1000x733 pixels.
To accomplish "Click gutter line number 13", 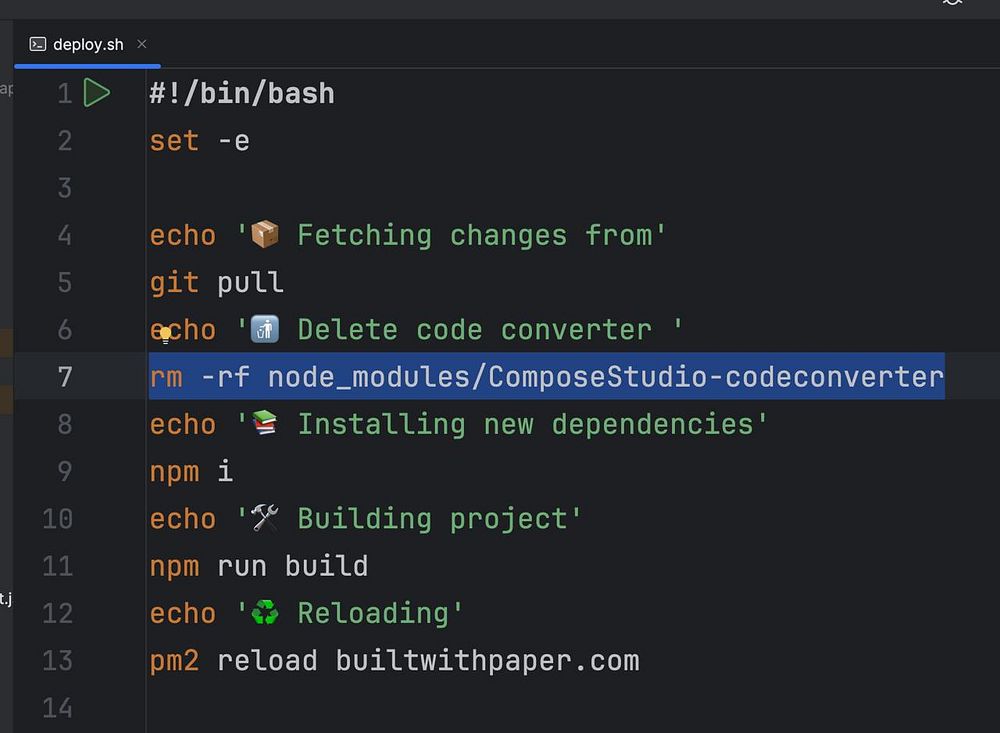I will click(56, 661).
